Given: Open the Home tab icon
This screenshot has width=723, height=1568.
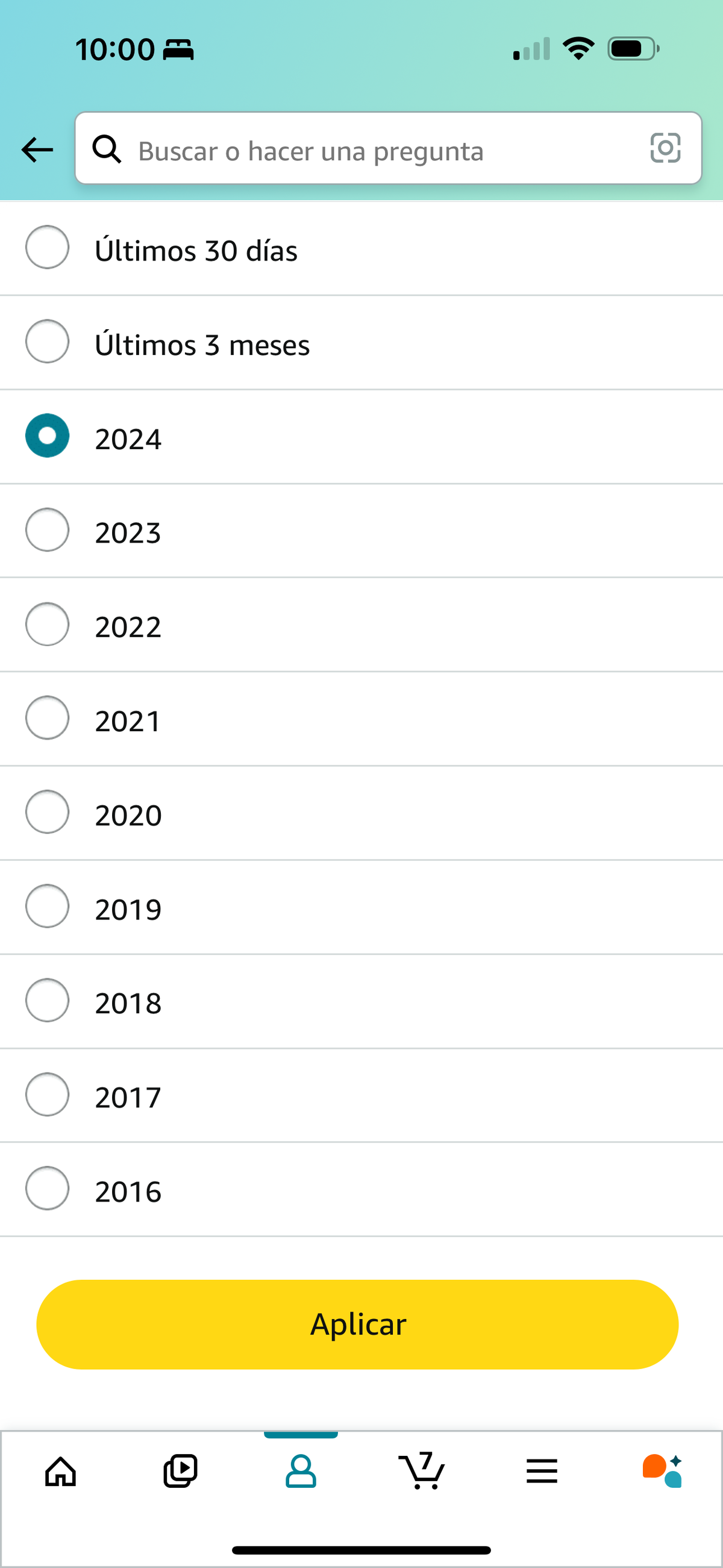Looking at the screenshot, I should point(61,1472).
